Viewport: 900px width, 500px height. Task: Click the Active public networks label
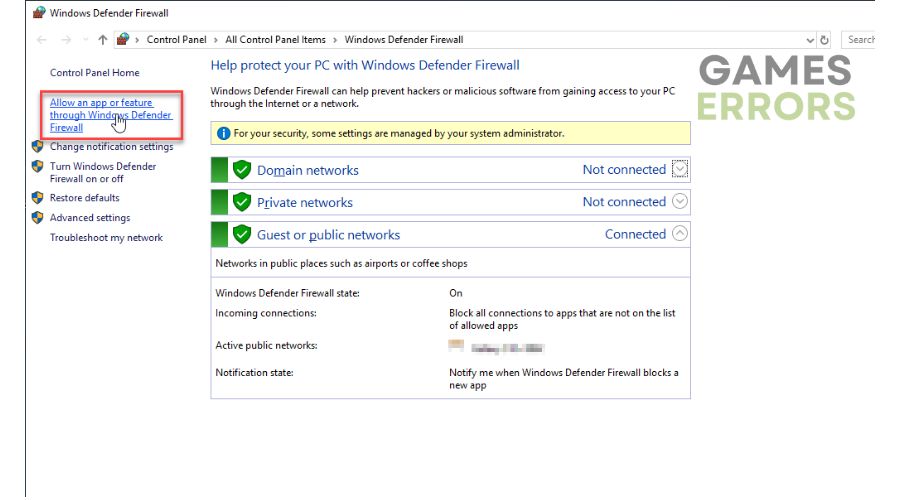266,346
